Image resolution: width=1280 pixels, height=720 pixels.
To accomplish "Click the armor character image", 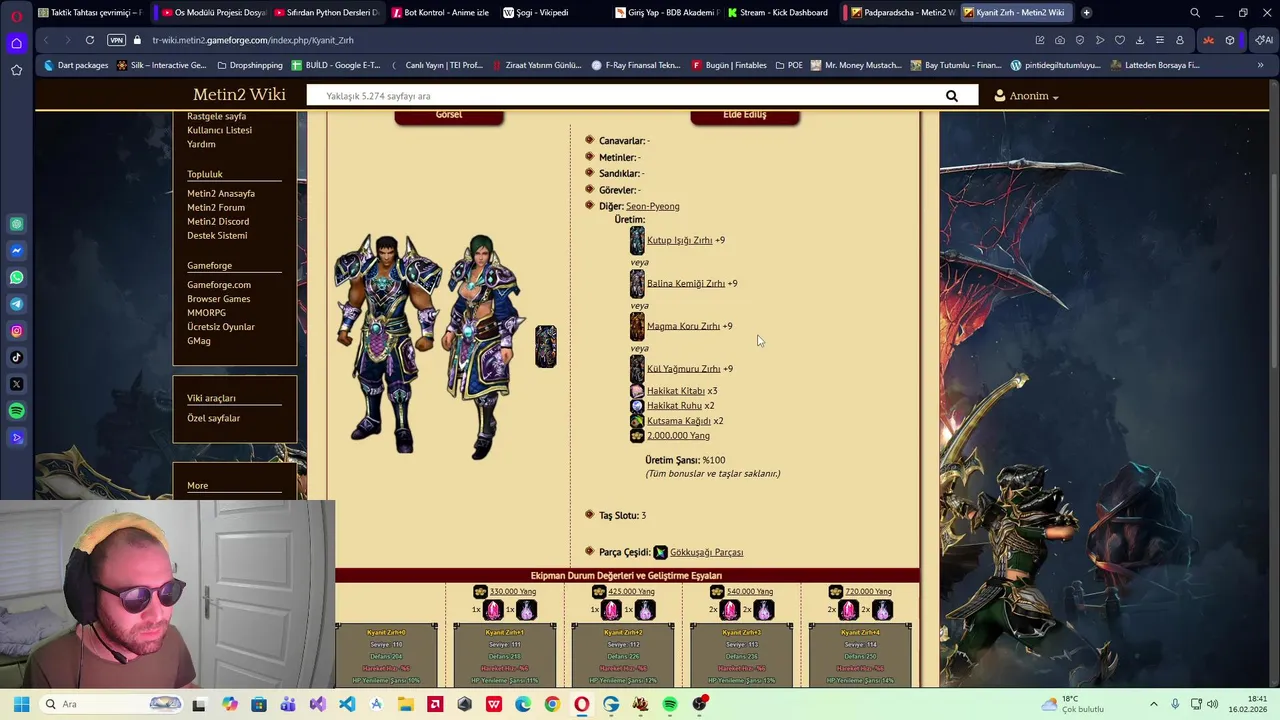I will tap(430, 345).
